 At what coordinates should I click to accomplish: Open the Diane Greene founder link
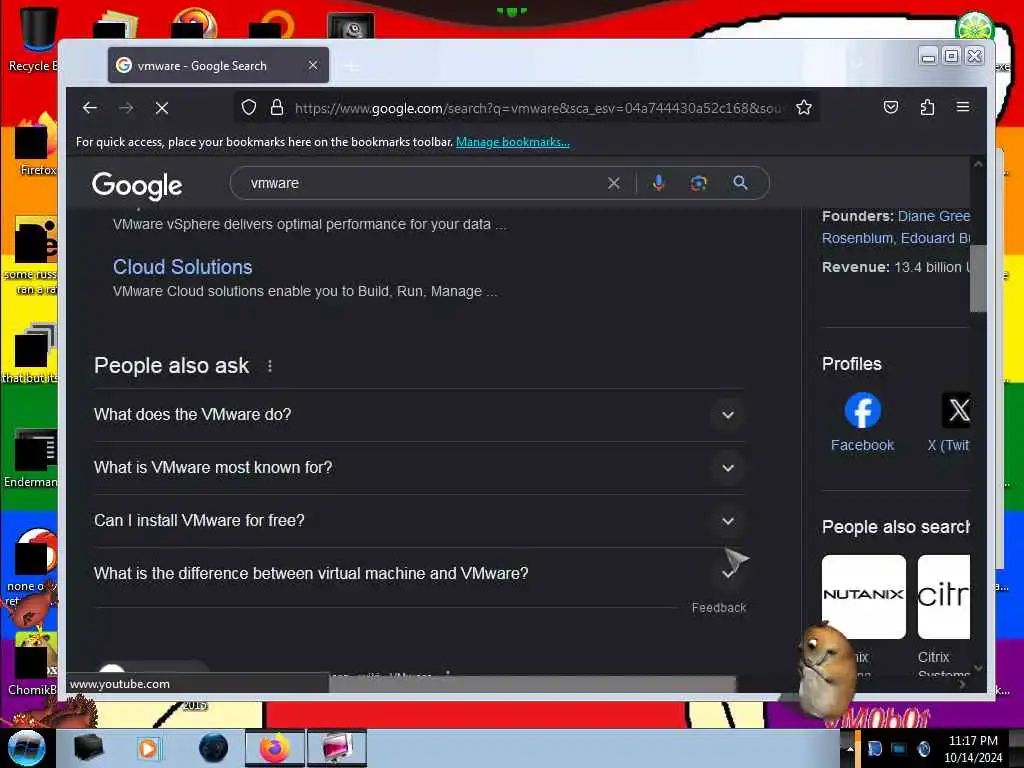coord(934,216)
